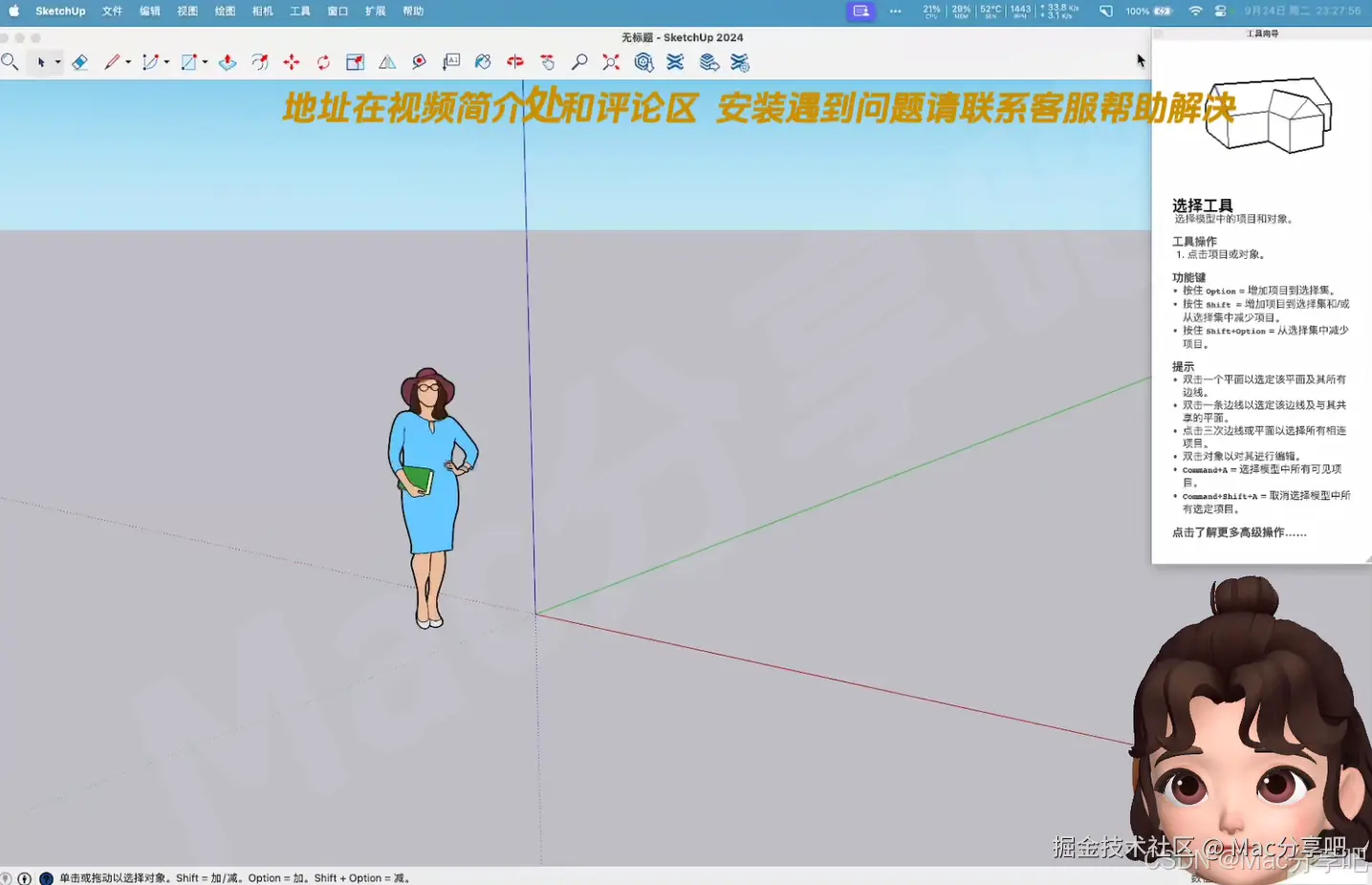Activate the Orbit tool
1372x885 pixels.
(515, 62)
